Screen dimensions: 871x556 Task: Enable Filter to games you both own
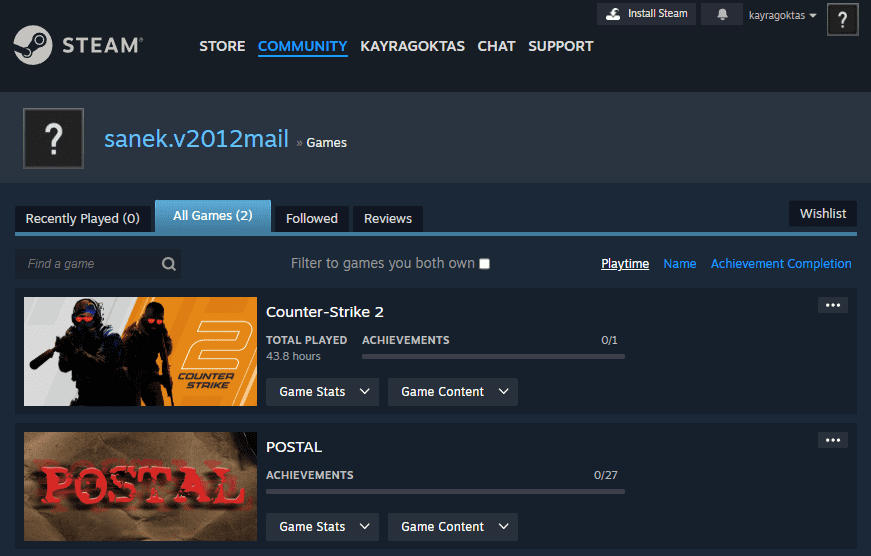pyautogui.click(x=485, y=264)
